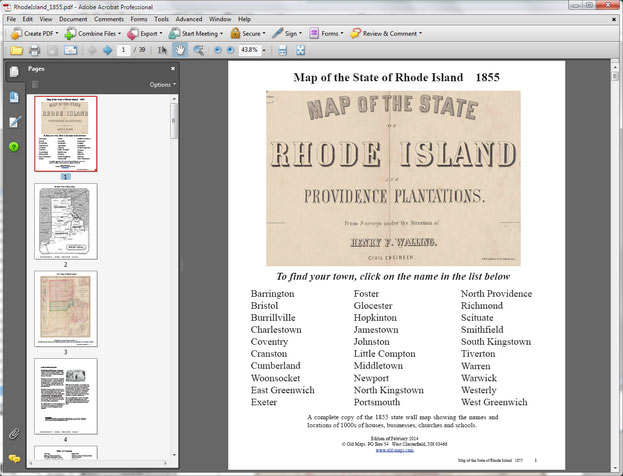
Task: Select page 3 thumbnail
Action: tap(66, 308)
